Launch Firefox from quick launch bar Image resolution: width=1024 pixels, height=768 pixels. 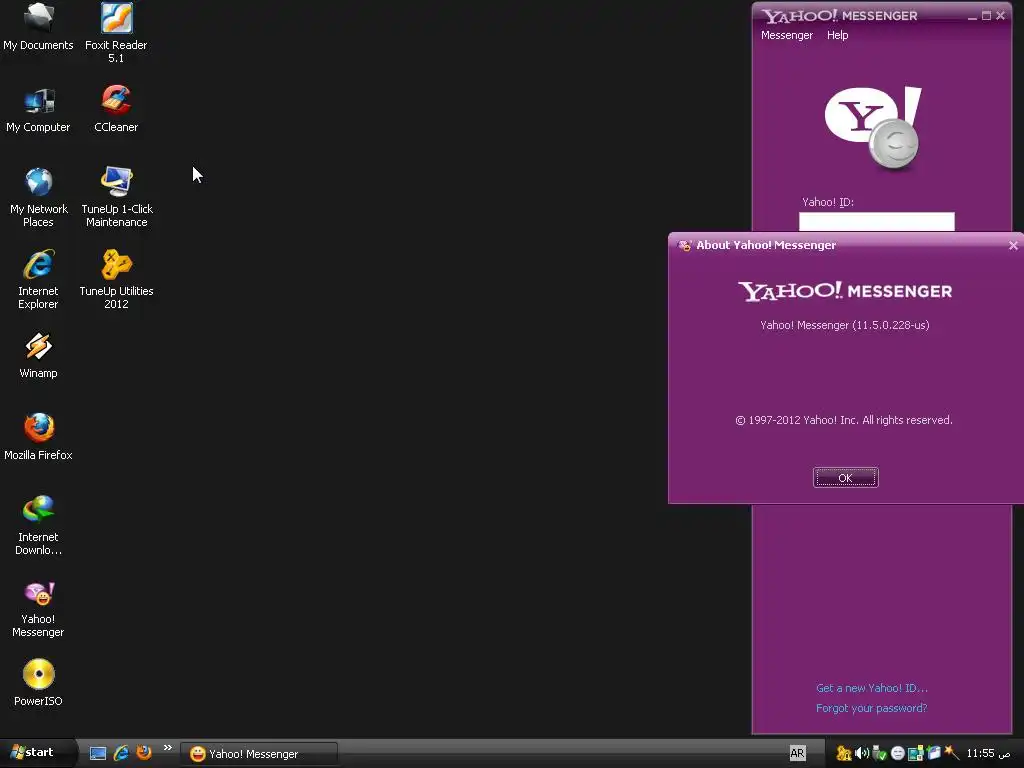tap(144, 752)
